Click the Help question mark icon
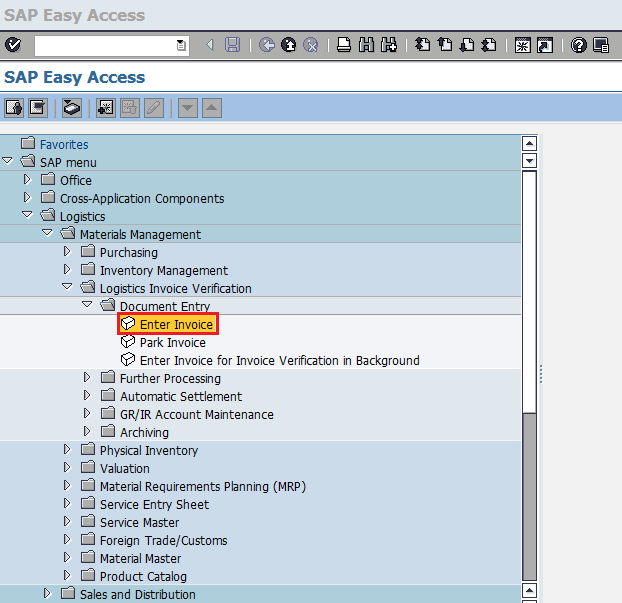This screenshot has width=622, height=603. point(579,45)
